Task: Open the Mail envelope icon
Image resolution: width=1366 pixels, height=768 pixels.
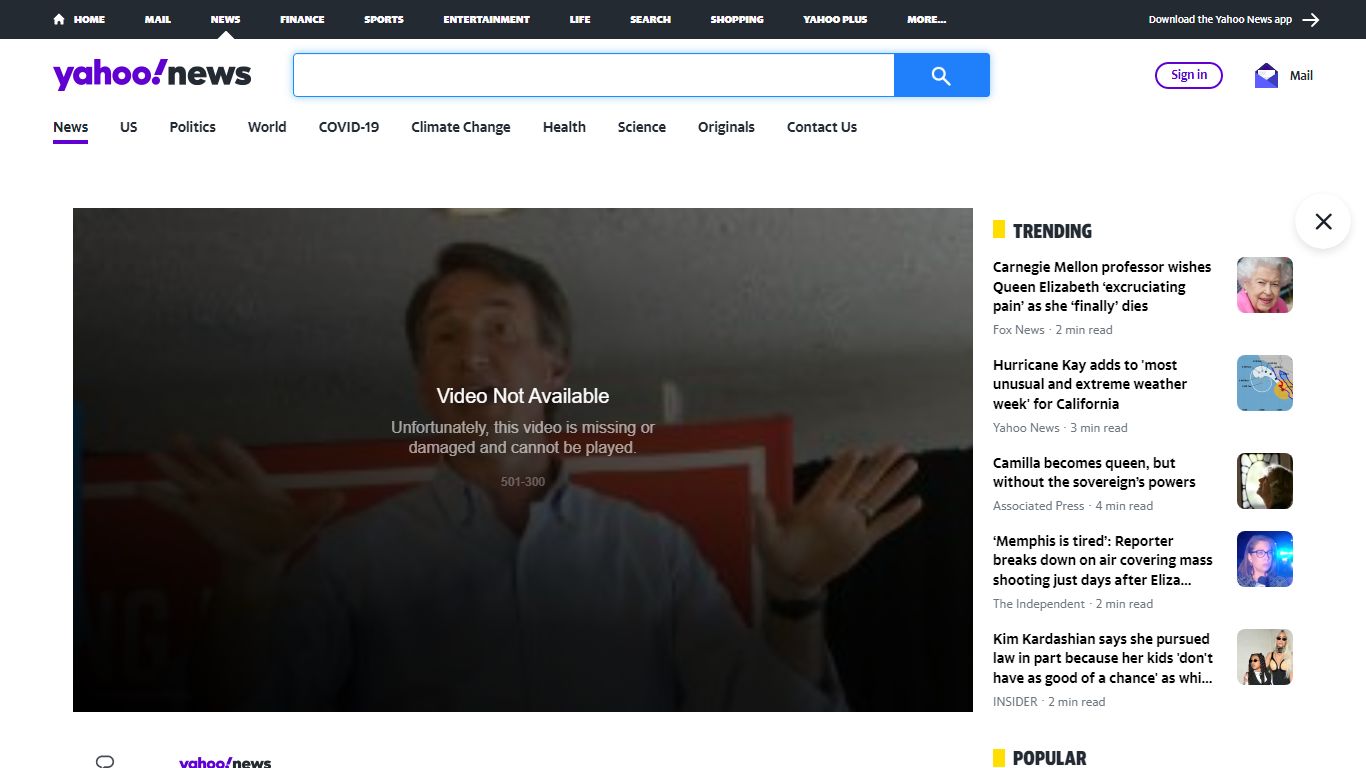Action: coord(1266,75)
